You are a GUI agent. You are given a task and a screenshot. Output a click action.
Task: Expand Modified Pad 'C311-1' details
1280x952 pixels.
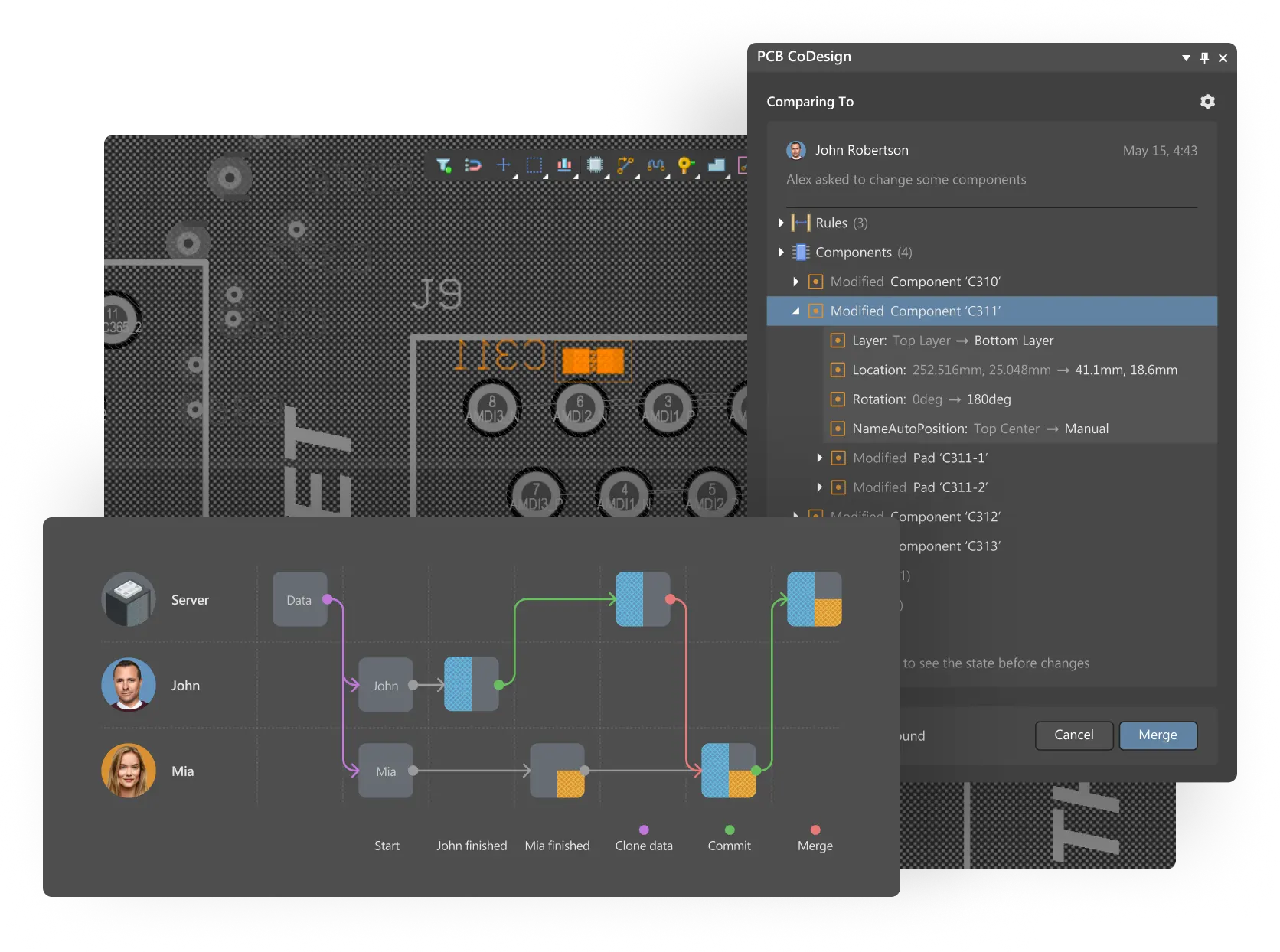pyautogui.click(x=818, y=458)
